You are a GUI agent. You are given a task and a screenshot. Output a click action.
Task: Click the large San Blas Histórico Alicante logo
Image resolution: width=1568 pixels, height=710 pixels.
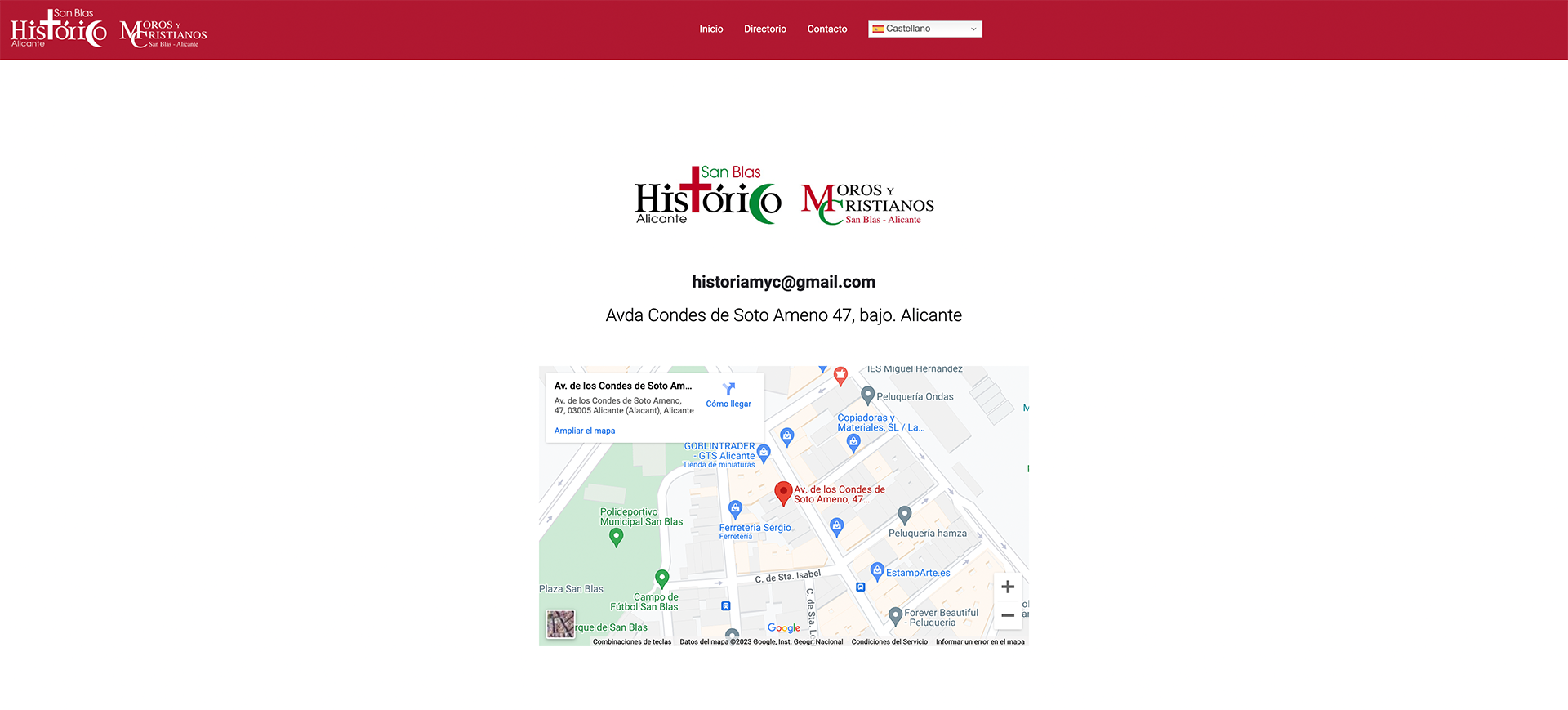coord(708,195)
